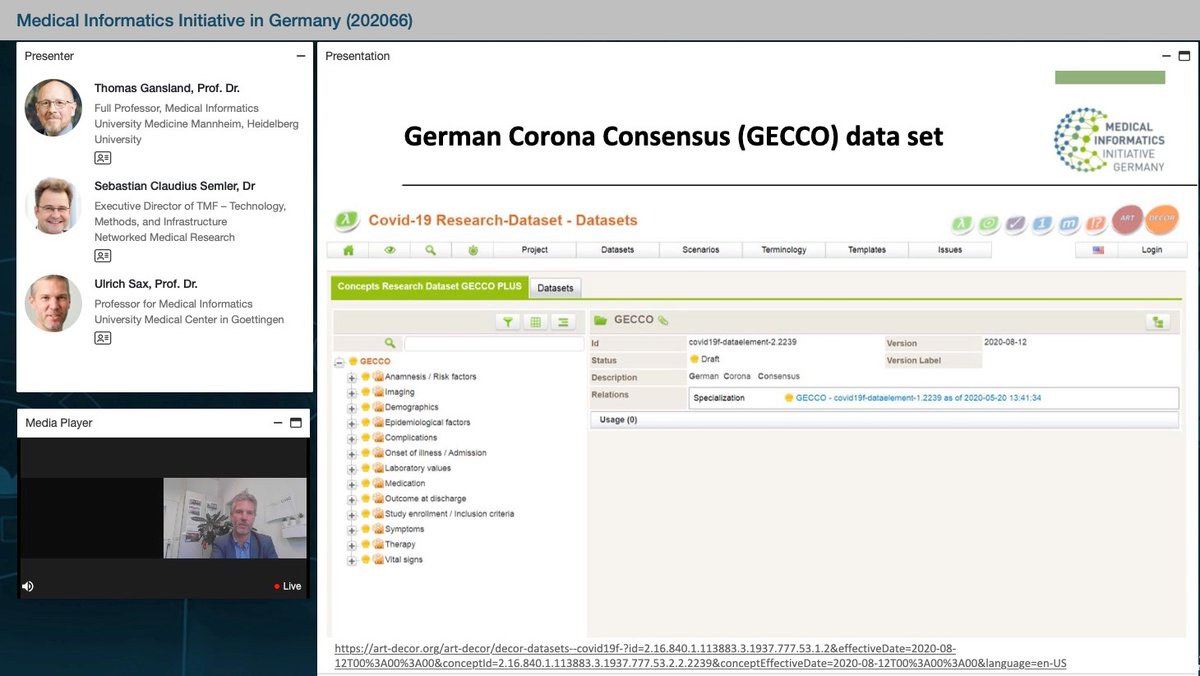1200x676 pixels.
Task: Click the indent list view button above tree
Action: [x=563, y=322]
